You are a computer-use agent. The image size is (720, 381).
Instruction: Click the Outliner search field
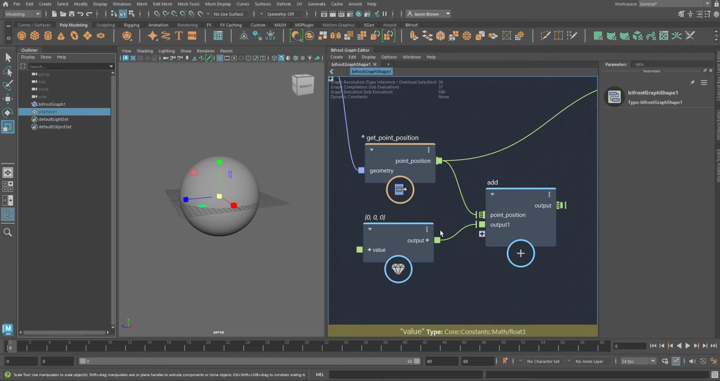[x=70, y=67]
